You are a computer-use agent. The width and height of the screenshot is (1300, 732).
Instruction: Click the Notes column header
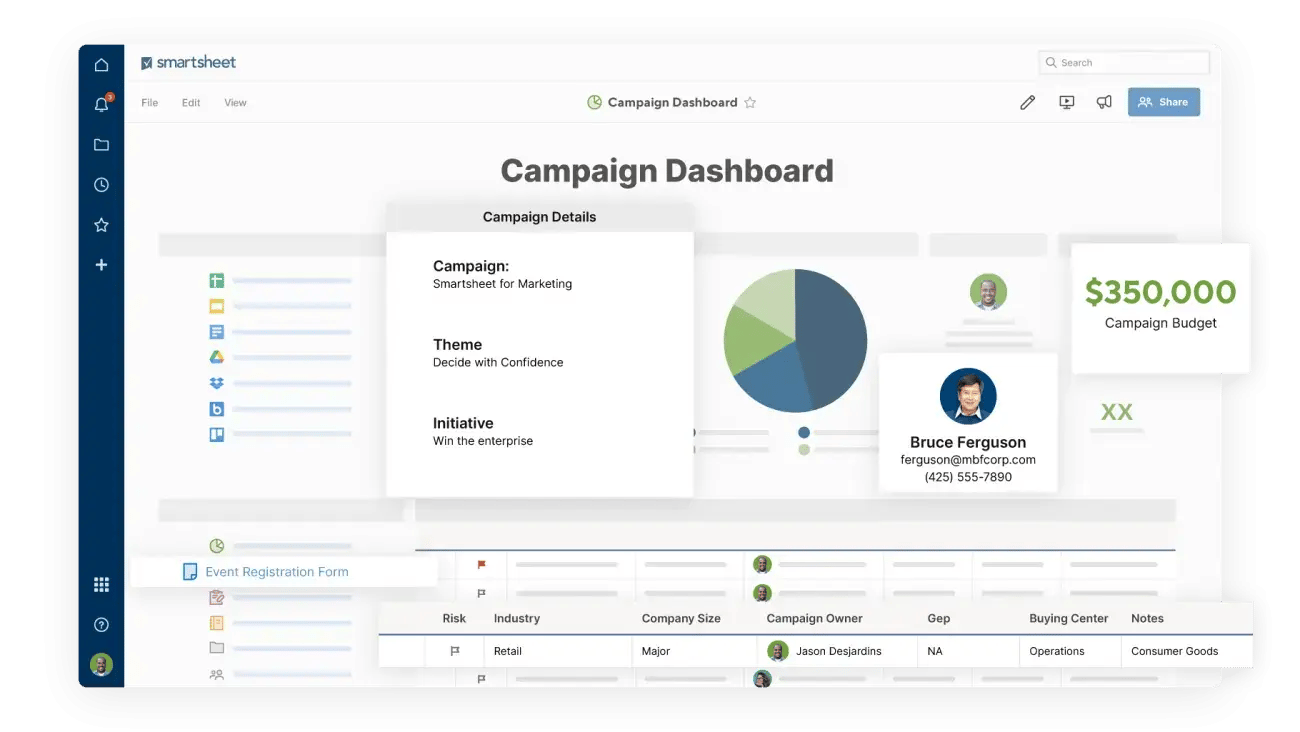click(x=1147, y=618)
